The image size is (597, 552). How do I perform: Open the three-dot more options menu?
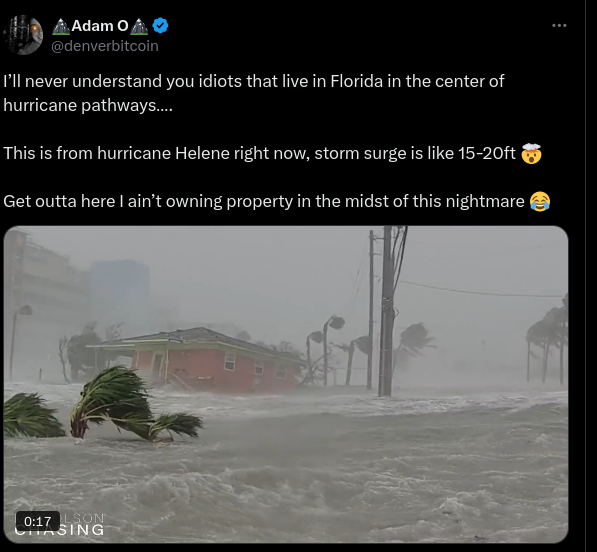coord(559,26)
